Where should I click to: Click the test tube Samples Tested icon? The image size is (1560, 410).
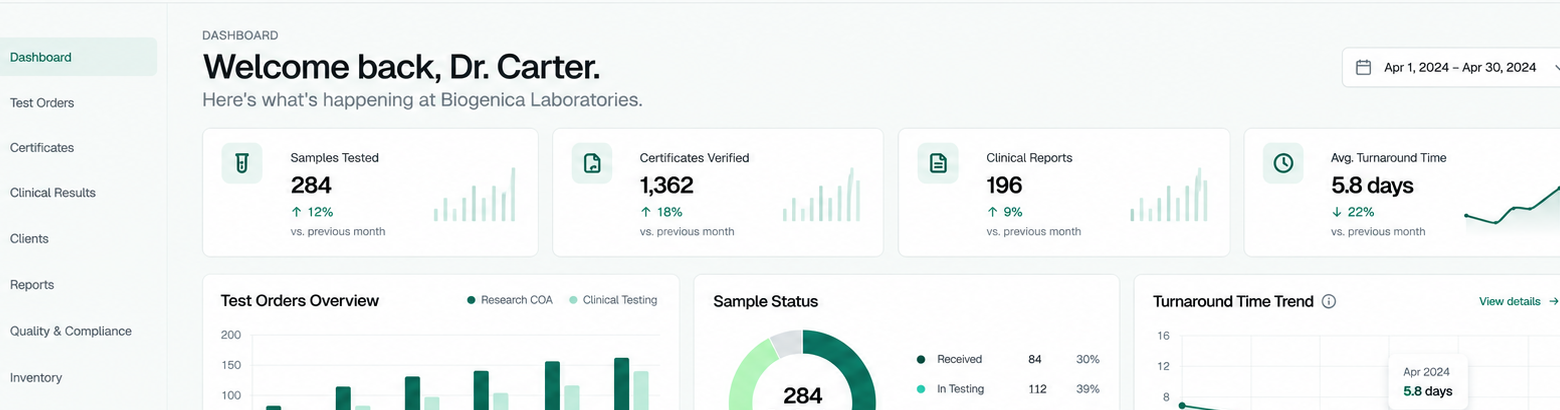point(242,163)
